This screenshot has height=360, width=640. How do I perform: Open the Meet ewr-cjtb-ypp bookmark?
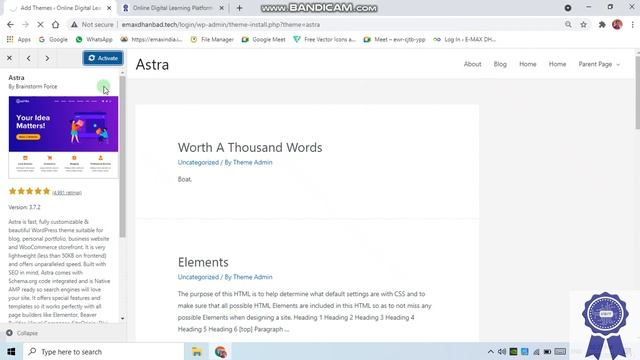pos(395,39)
